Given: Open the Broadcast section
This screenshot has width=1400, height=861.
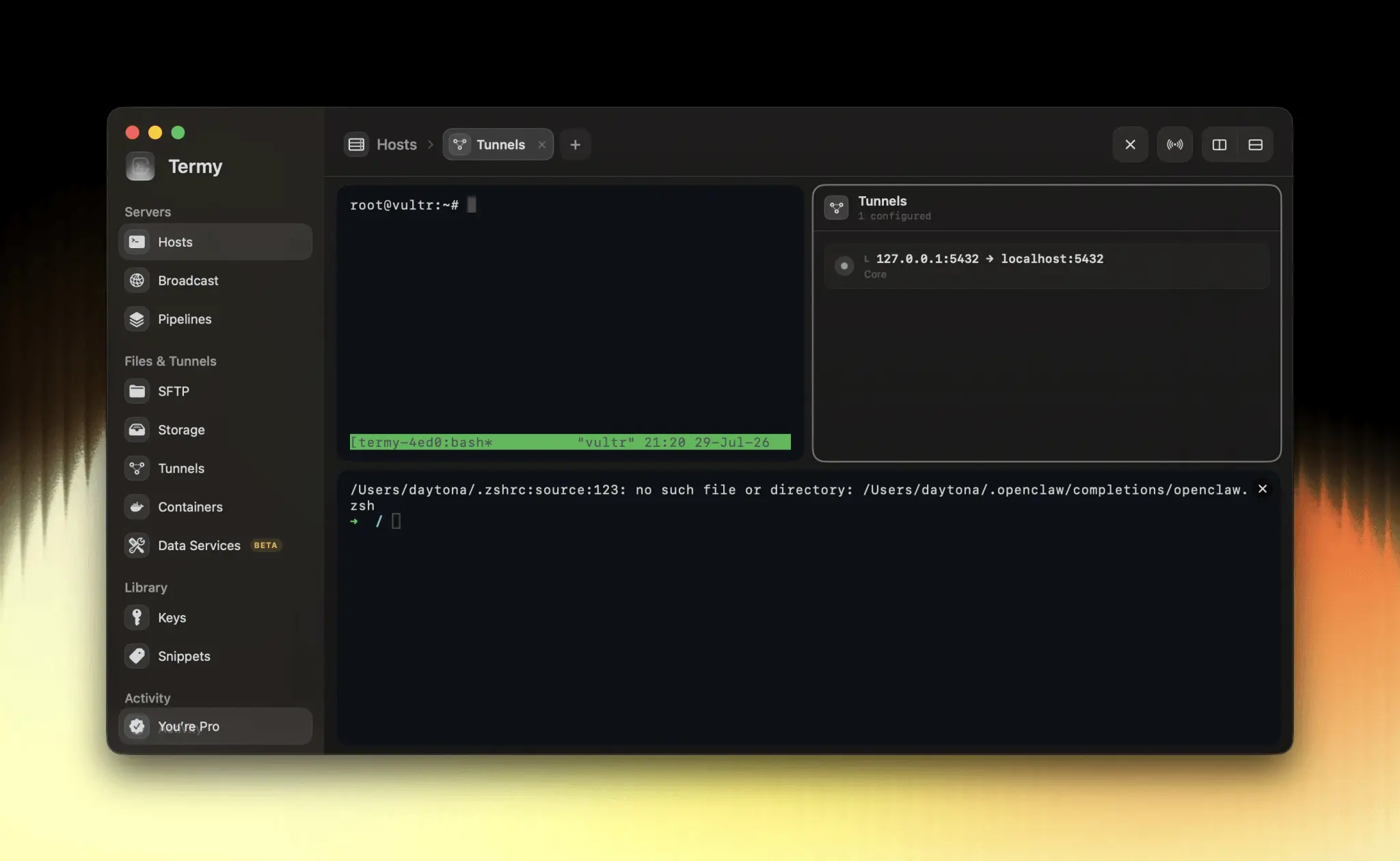Looking at the screenshot, I should [215, 280].
